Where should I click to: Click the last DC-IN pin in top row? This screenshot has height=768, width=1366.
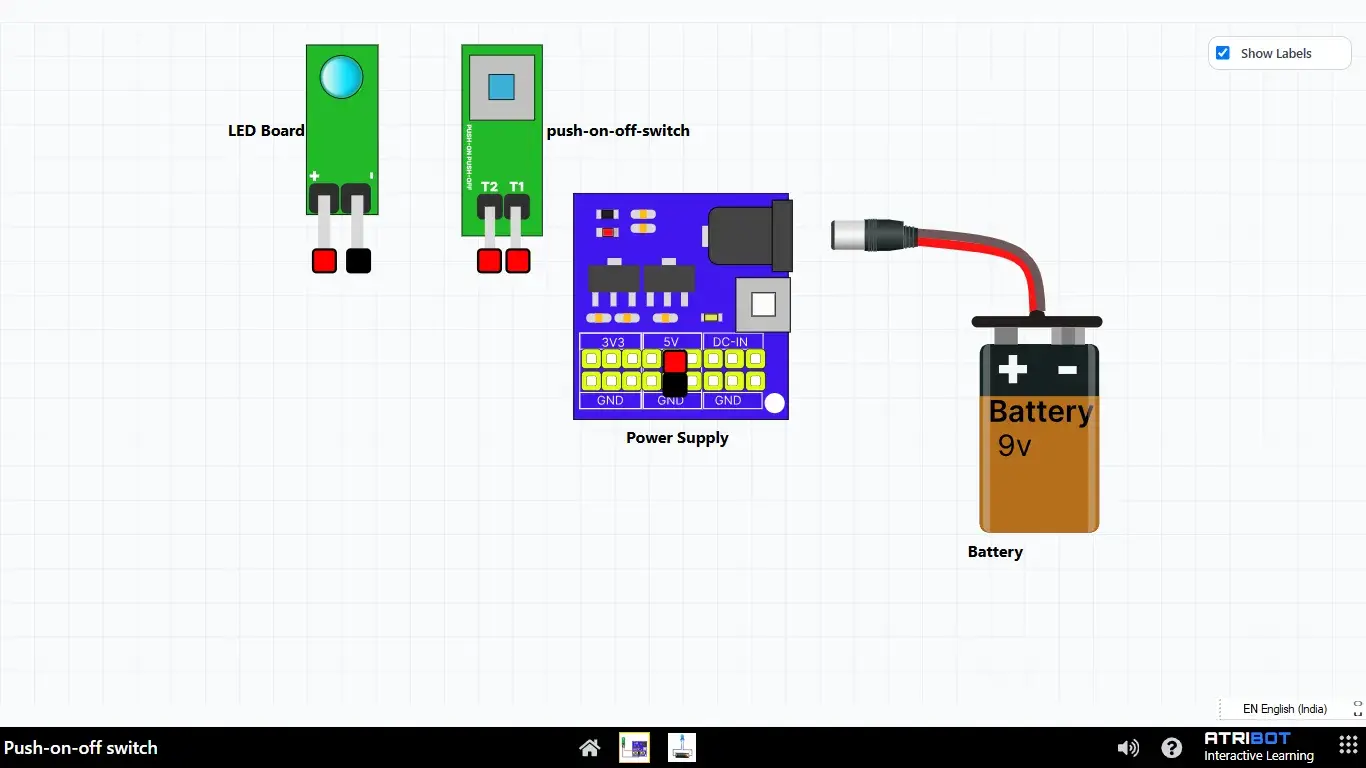pyautogui.click(x=756, y=358)
